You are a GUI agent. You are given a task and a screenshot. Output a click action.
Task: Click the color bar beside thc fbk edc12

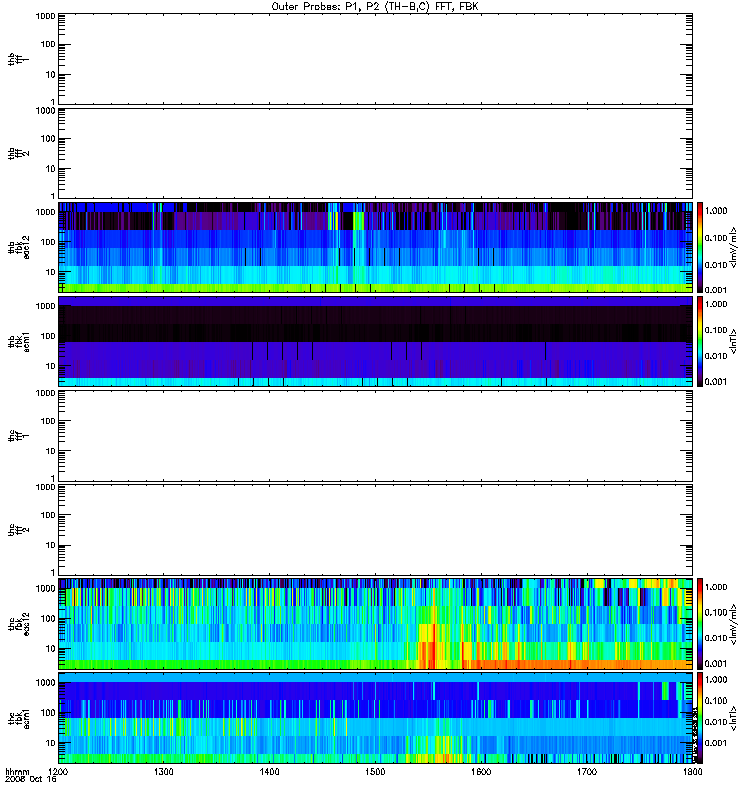pyautogui.click(x=700, y=624)
